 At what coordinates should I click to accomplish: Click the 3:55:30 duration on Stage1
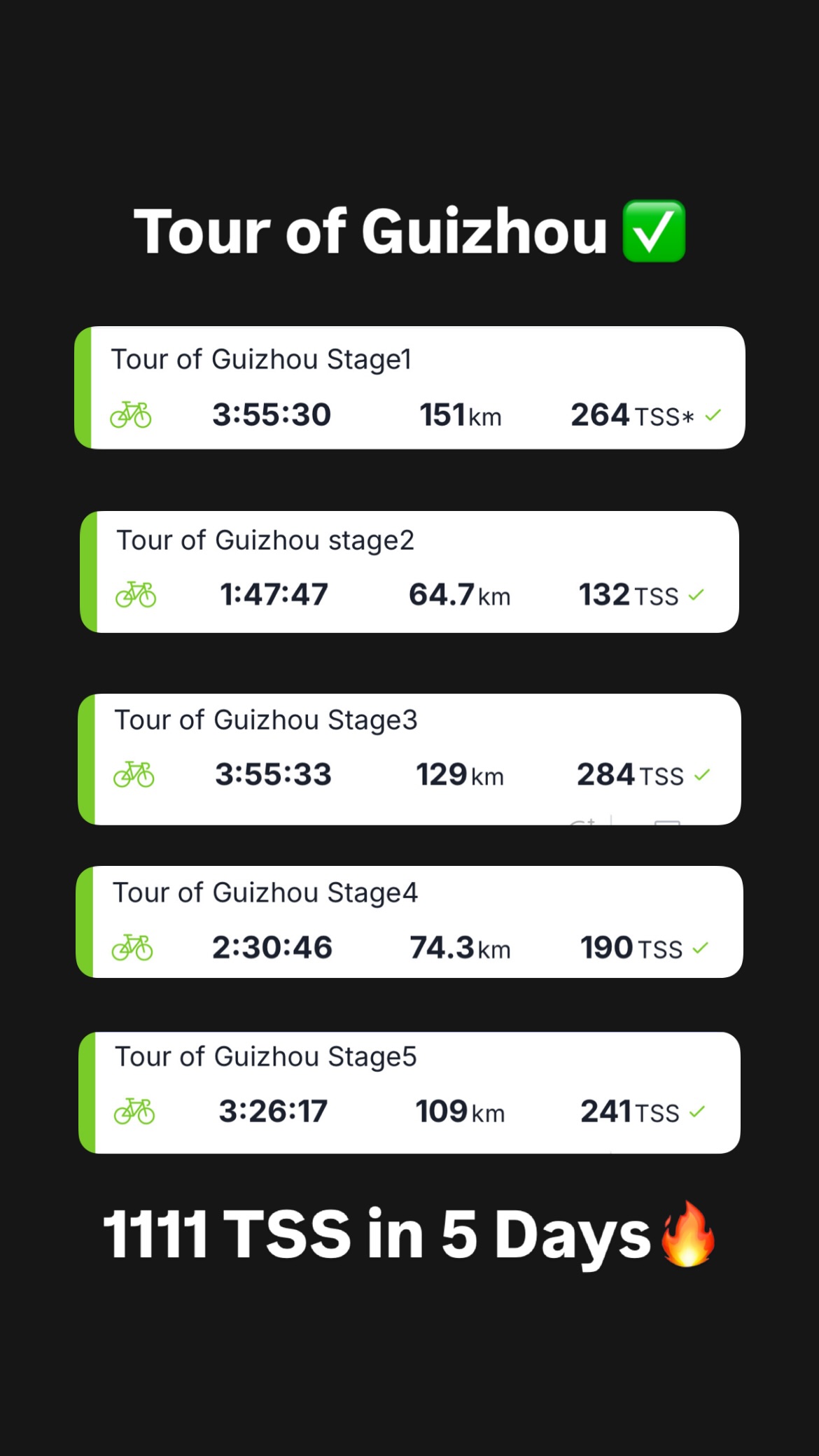tap(272, 414)
